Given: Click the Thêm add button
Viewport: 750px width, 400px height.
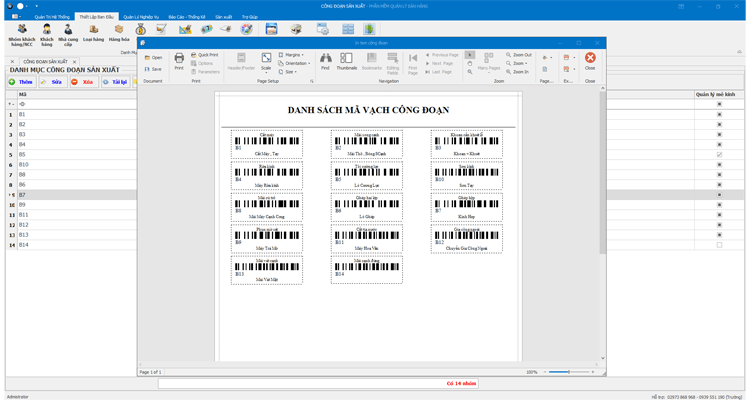Looking at the screenshot, I should (20, 82).
